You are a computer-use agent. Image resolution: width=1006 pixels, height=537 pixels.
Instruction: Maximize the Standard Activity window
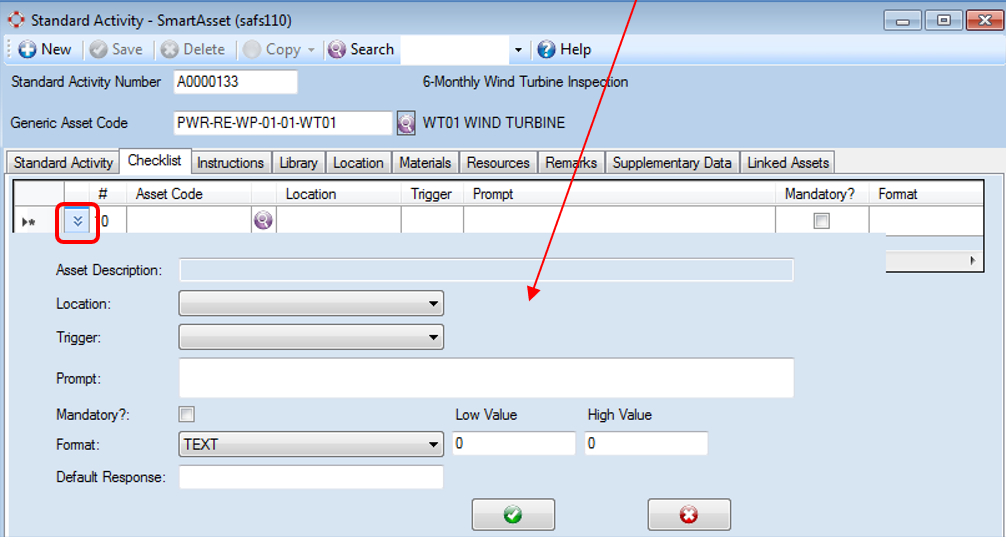[x=944, y=21]
